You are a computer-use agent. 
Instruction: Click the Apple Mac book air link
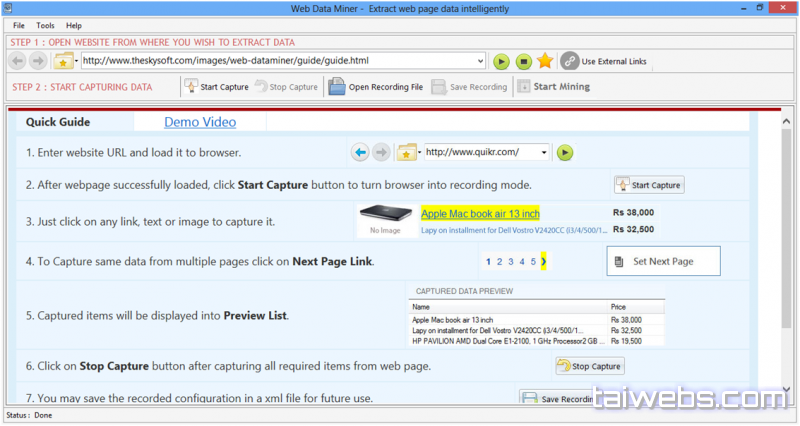tap(480, 214)
